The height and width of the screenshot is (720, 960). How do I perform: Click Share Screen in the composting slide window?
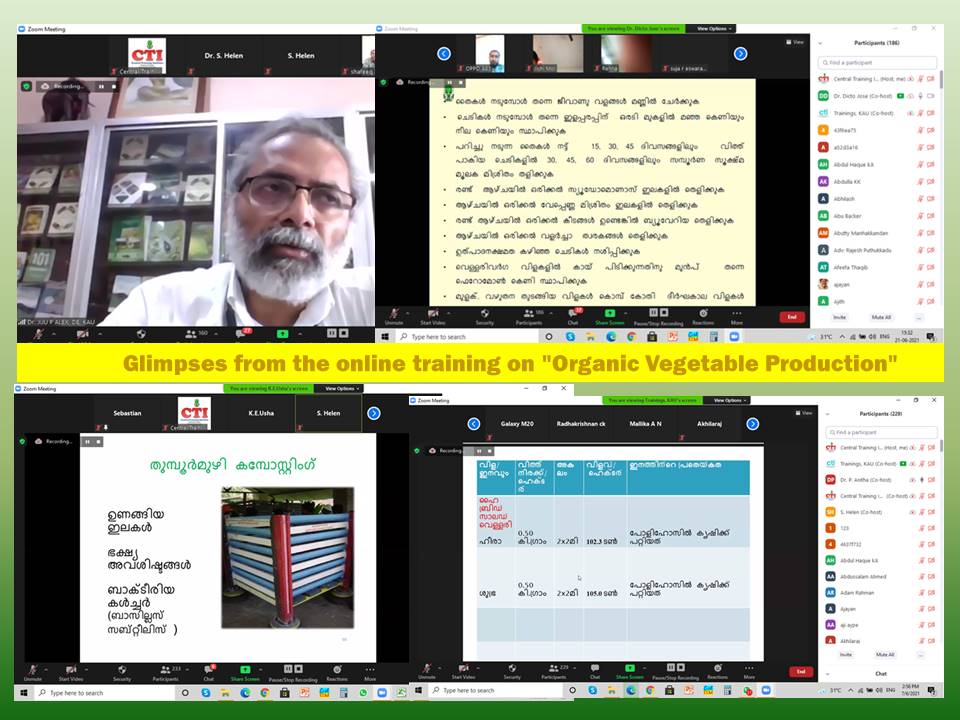[x=245, y=673]
